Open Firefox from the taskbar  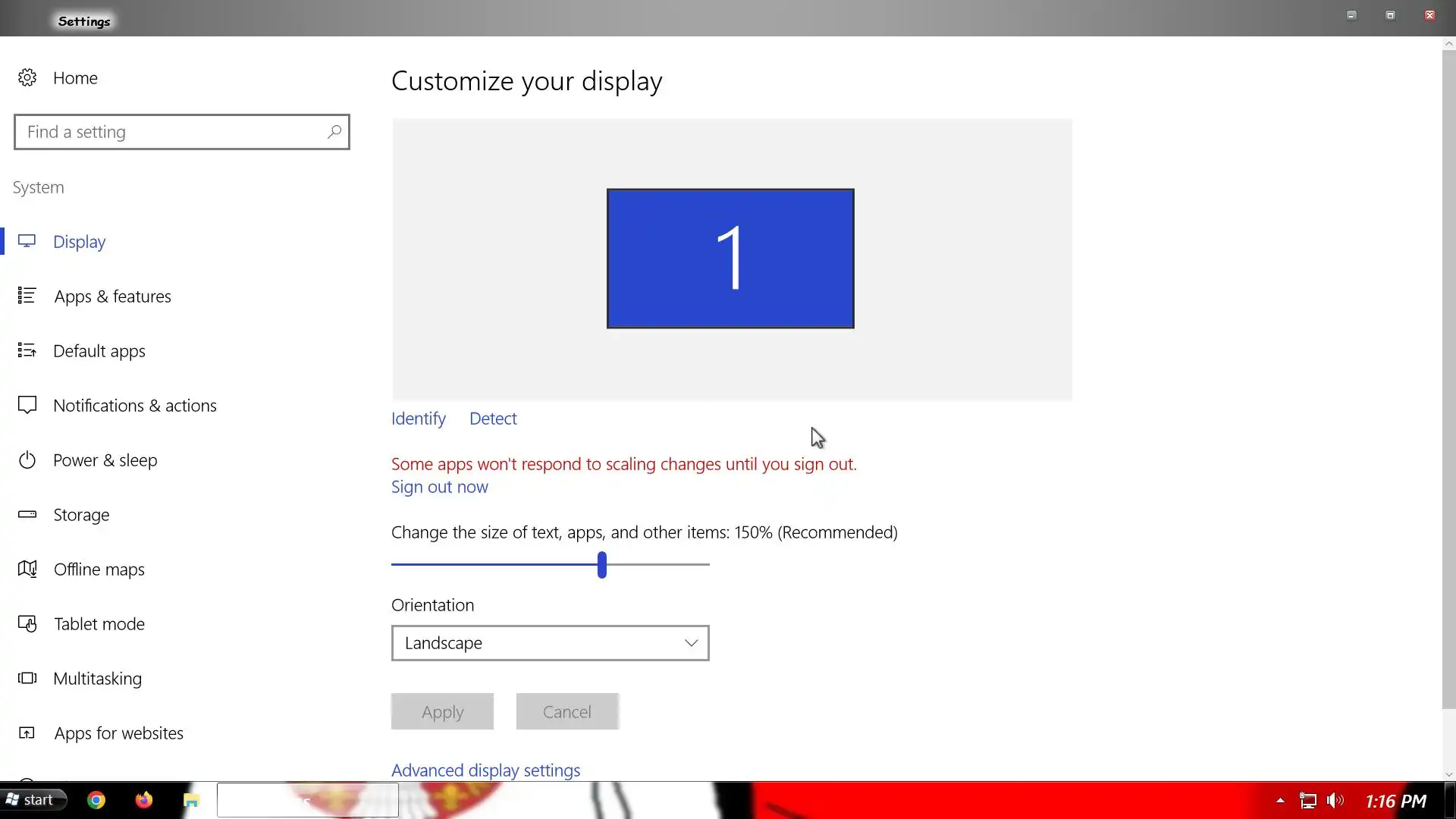pyautogui.click(x=143, y=800)
